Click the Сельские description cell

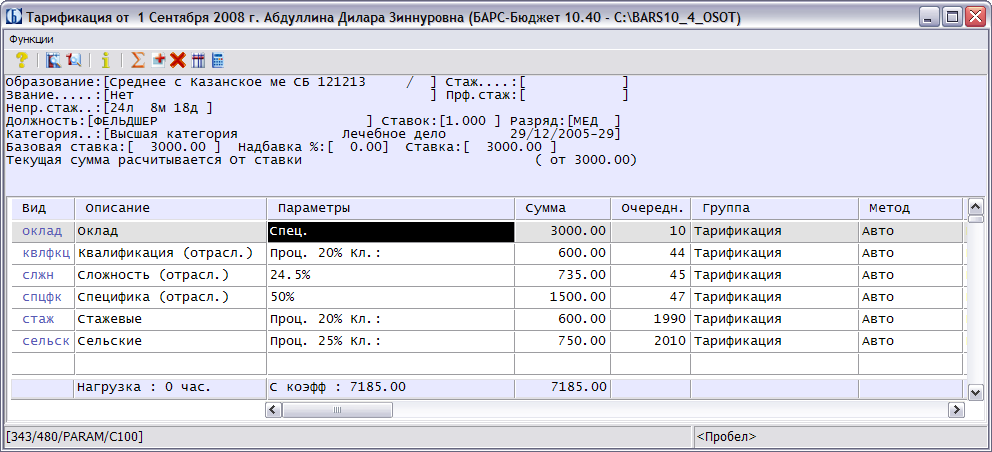170,341
